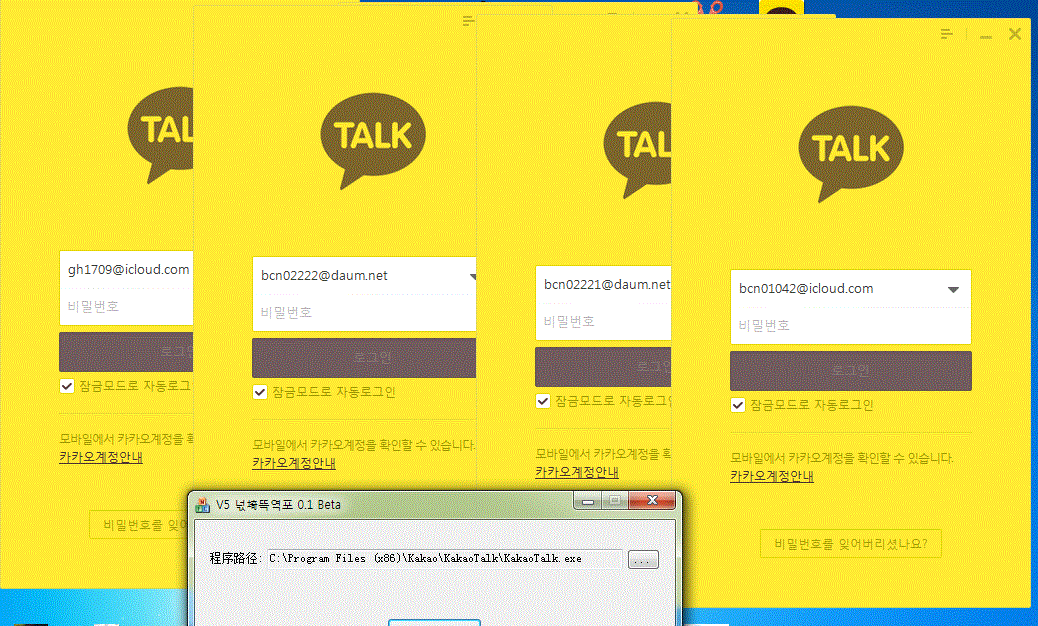Open the menu icon in the bcn01042@icloud.com window
The width and height of the screenshot is (1038, 626).
pos(947,34)
